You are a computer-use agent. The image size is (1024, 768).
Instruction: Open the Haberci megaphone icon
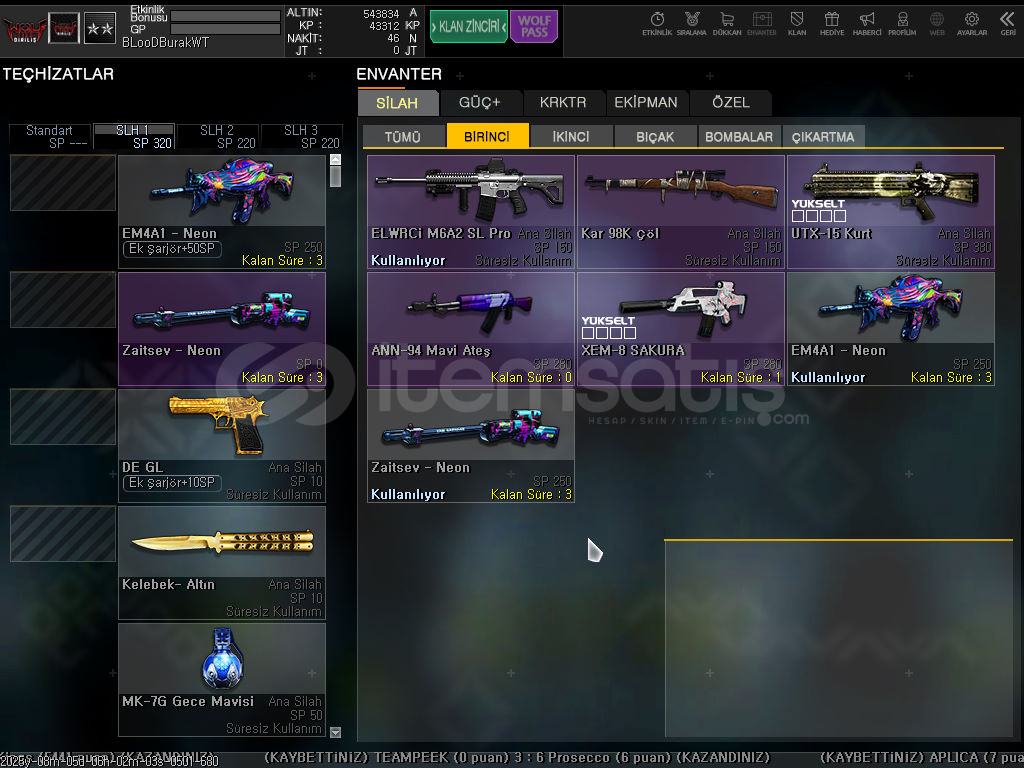pyautogui.click(x=867, y=24)
